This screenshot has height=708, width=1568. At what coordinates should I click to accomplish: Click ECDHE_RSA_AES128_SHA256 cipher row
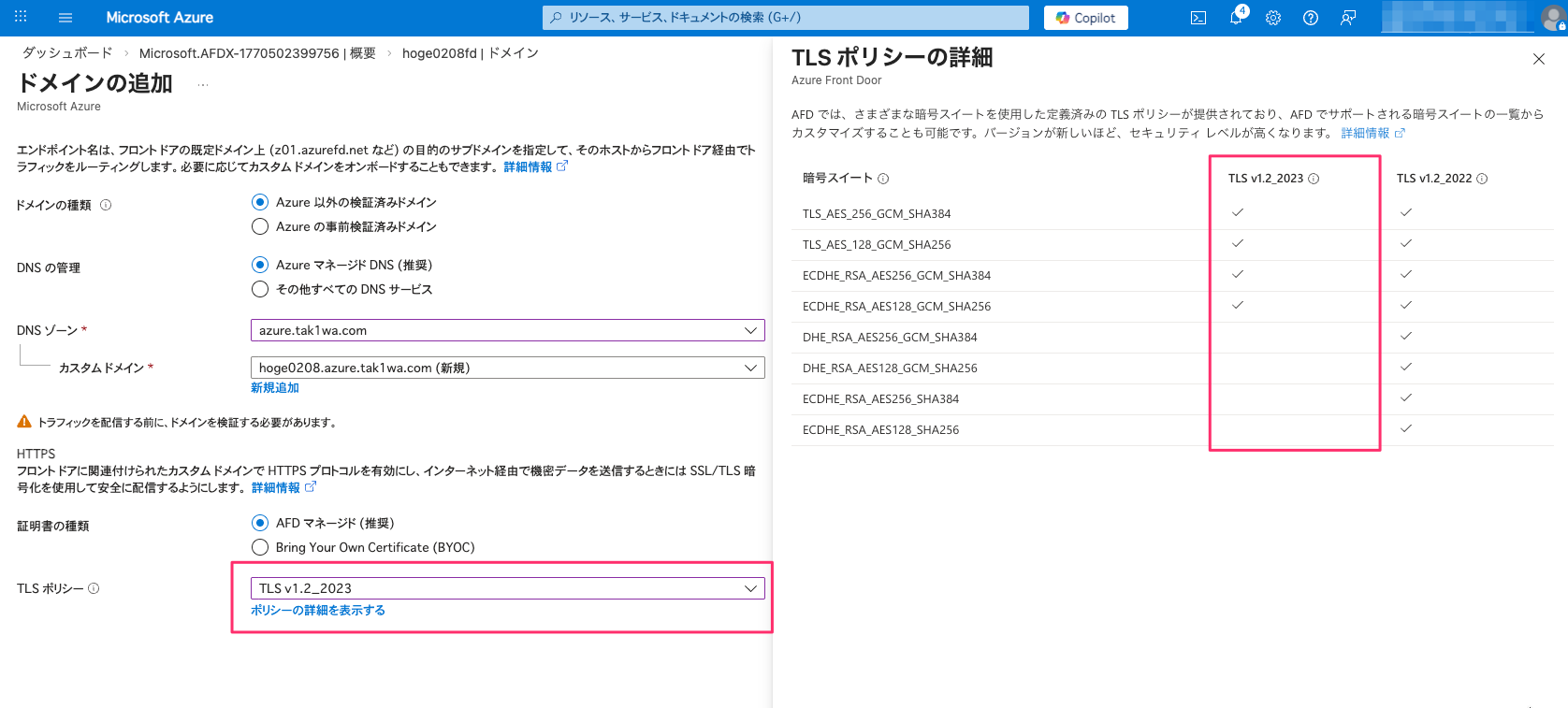point(1172,430)
